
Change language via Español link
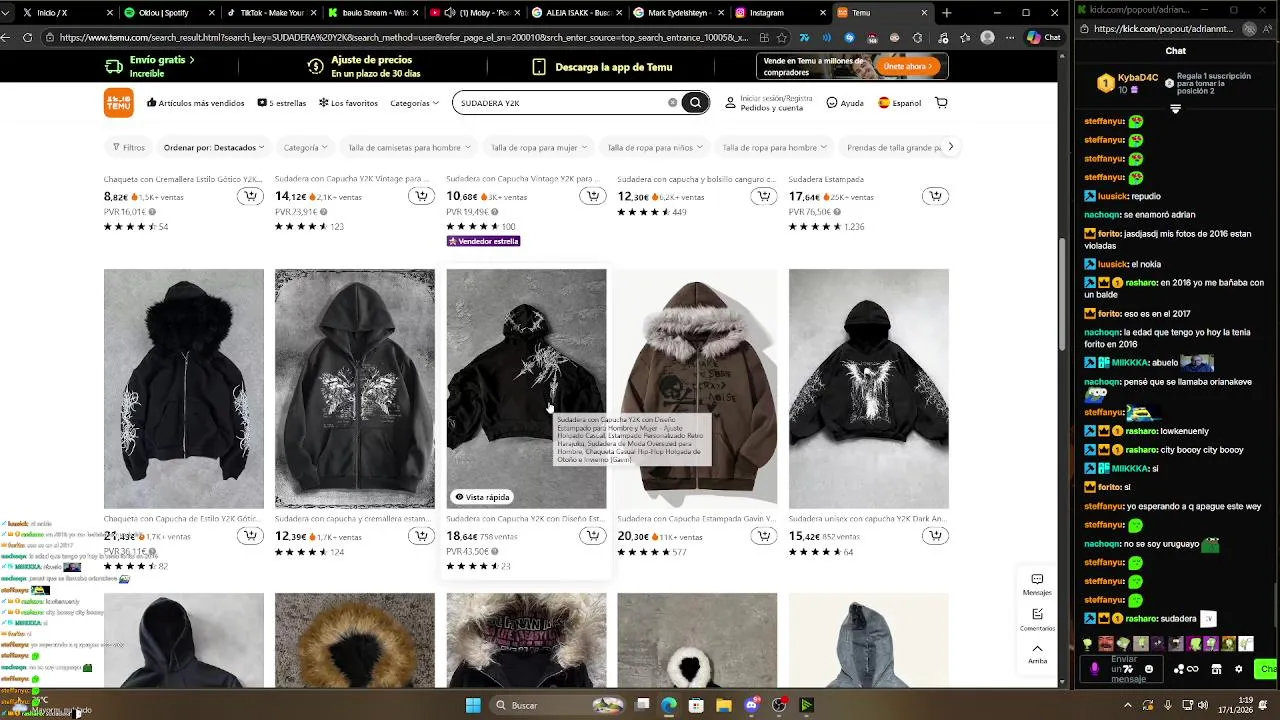(899, 103)
